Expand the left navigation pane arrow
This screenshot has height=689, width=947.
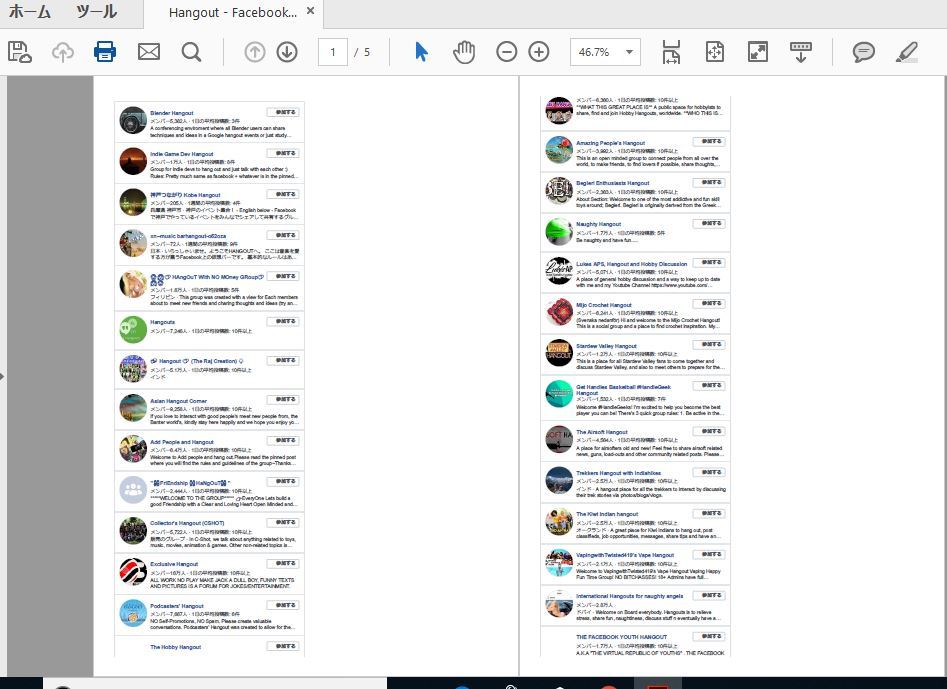2,377
